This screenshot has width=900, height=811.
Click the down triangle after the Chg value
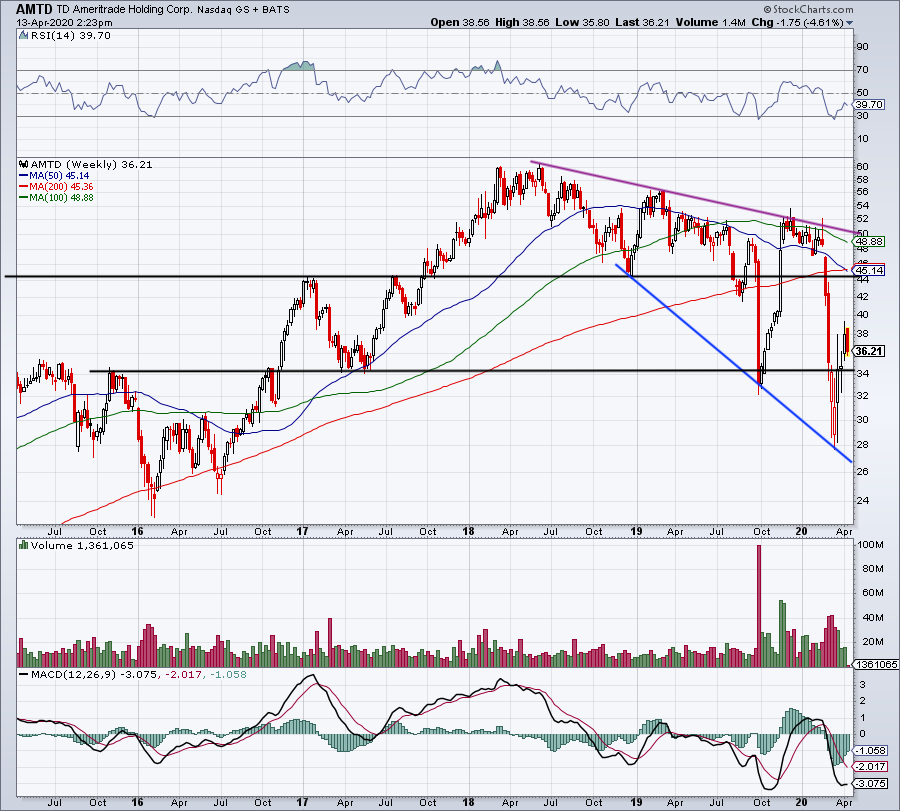pos(849,23)
